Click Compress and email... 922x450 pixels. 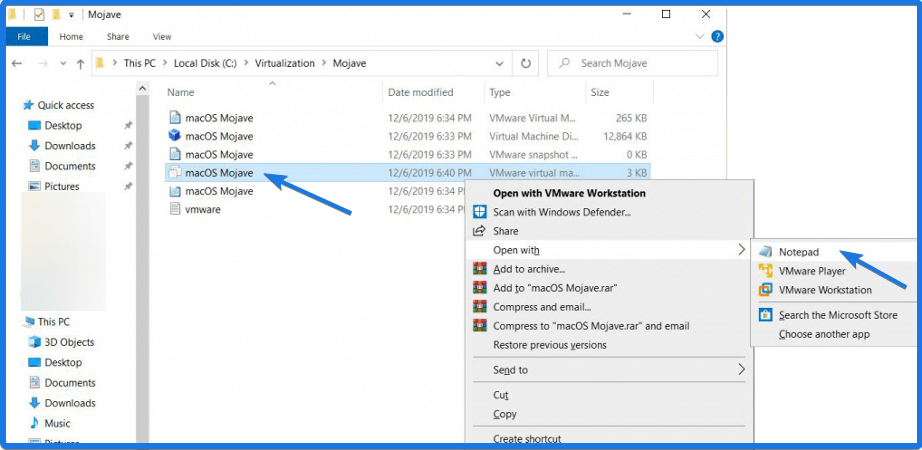(x=542, y=307)
